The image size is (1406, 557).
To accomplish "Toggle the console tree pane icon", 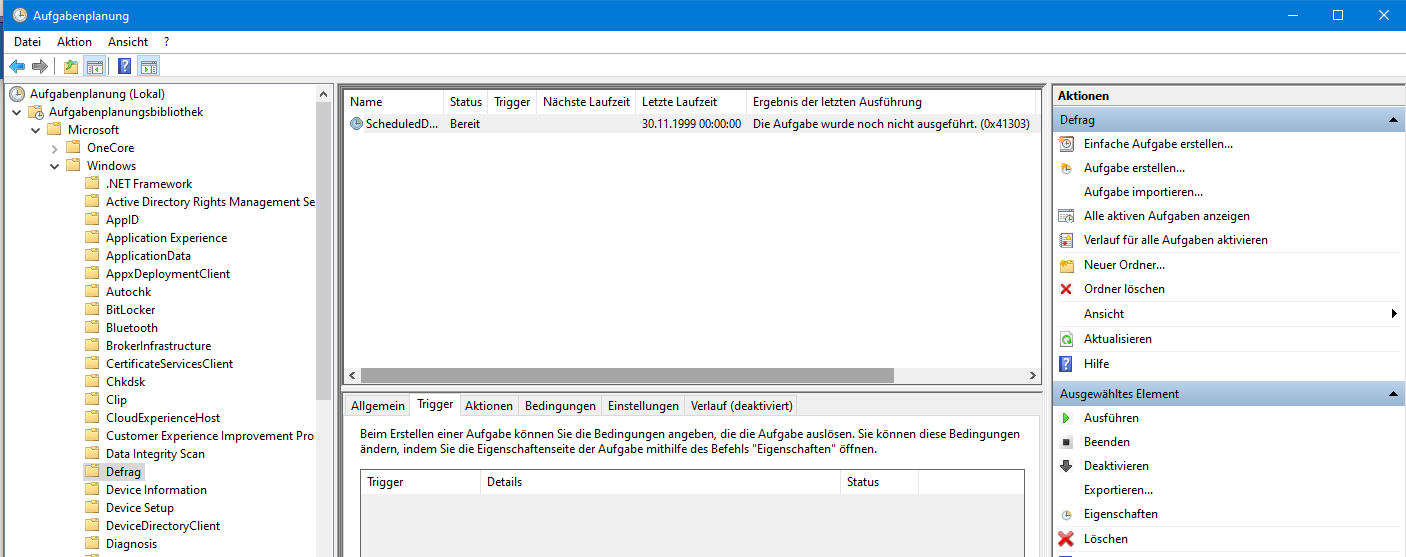I will tap(95, 67).
